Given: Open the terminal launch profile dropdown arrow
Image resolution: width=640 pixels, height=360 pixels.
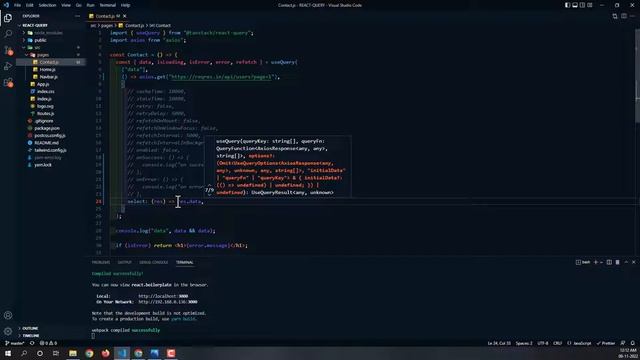Looking at the screenshot, I should click(x=601, y=262).
